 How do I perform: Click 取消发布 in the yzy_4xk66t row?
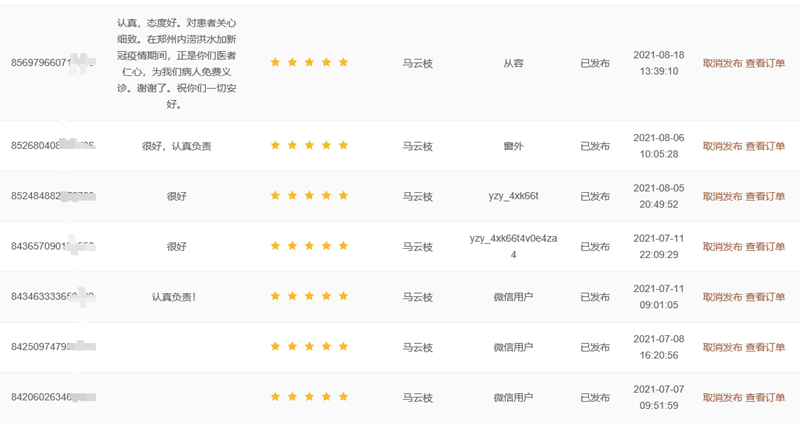click(722, 196)
